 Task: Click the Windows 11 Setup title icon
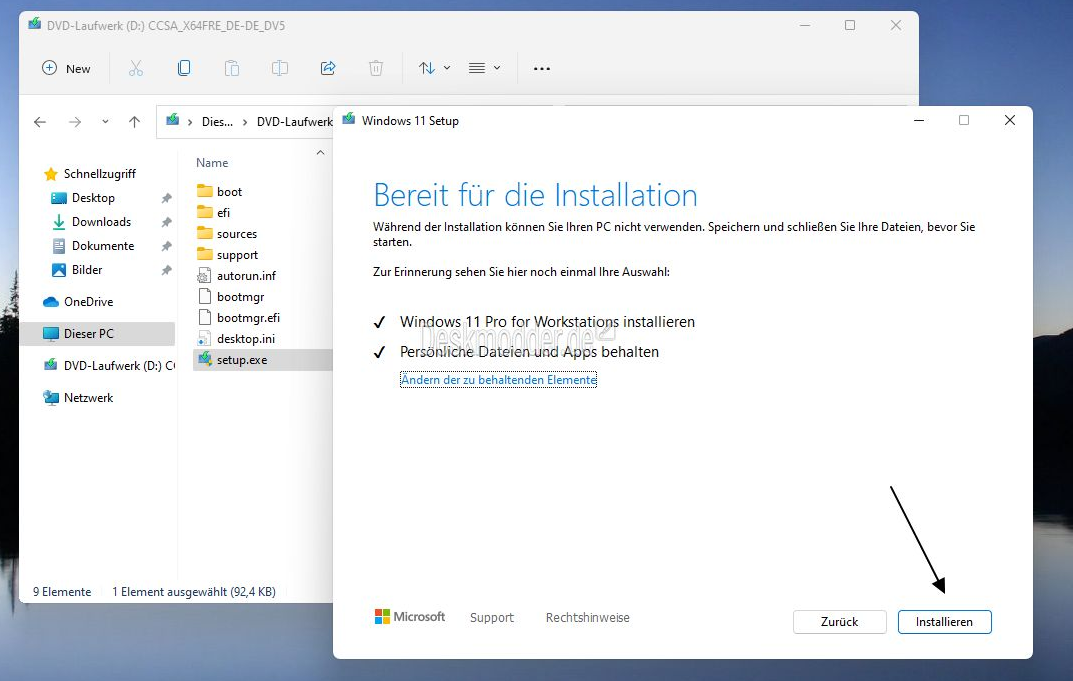tap(349, 119)
